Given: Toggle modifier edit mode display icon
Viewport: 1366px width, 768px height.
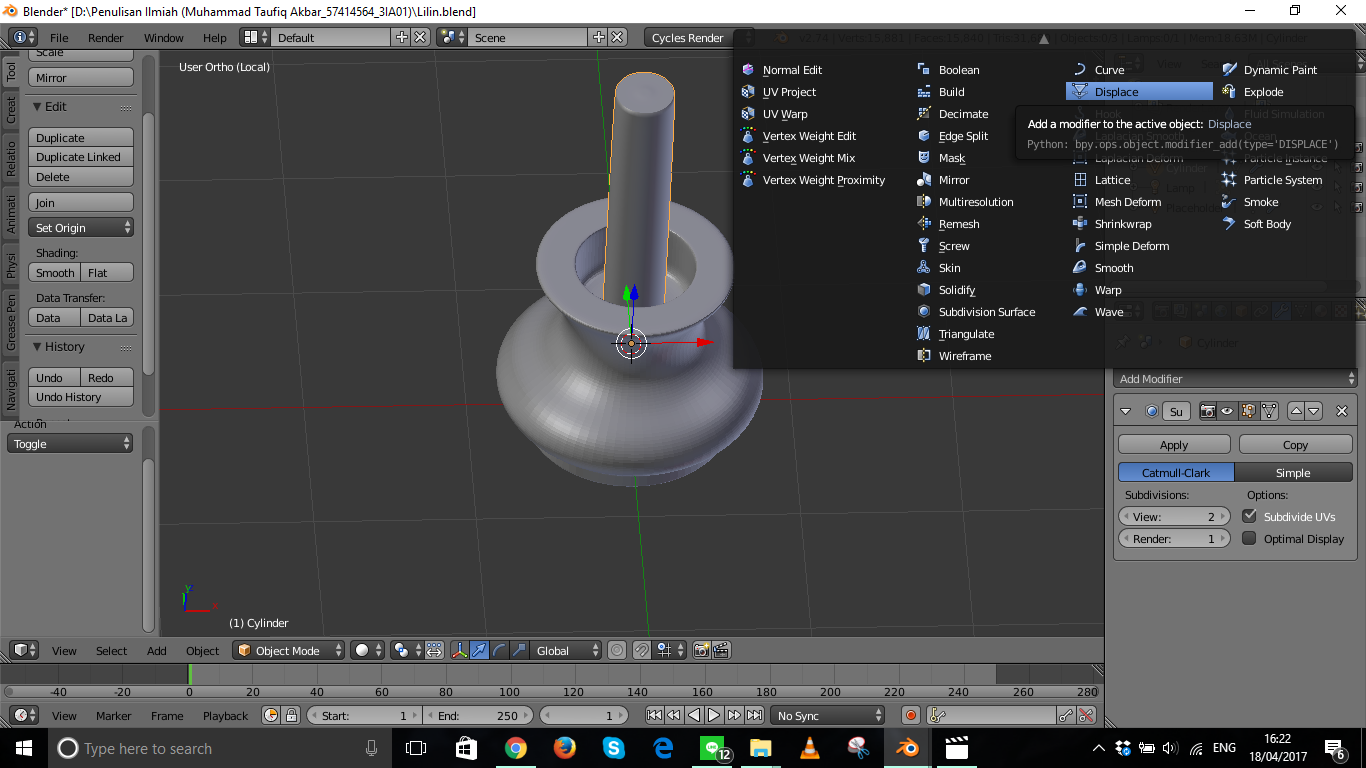Looking at the screenshot, I should 1248,411.
